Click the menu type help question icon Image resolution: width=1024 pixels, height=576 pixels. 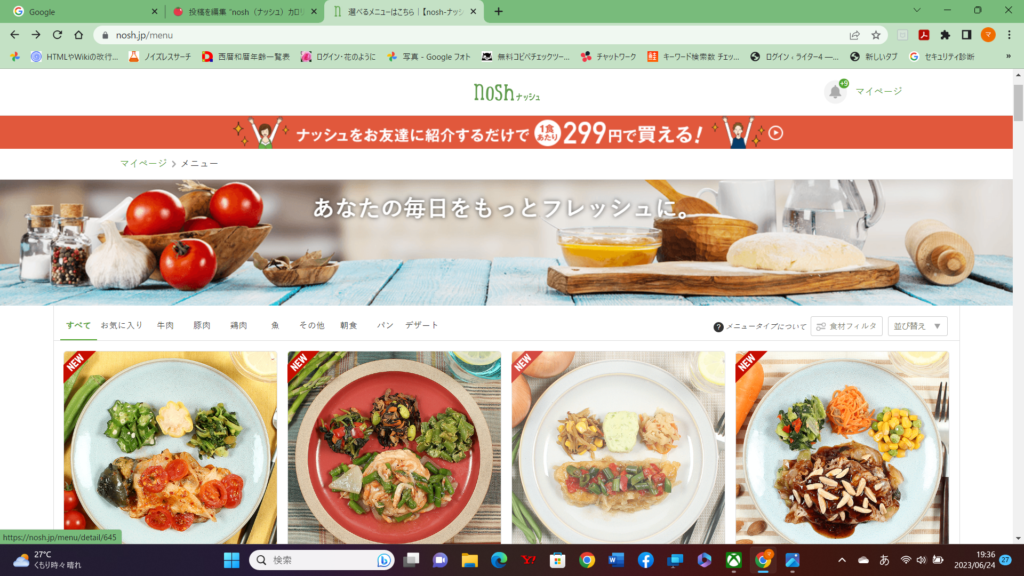pos(718,327)
